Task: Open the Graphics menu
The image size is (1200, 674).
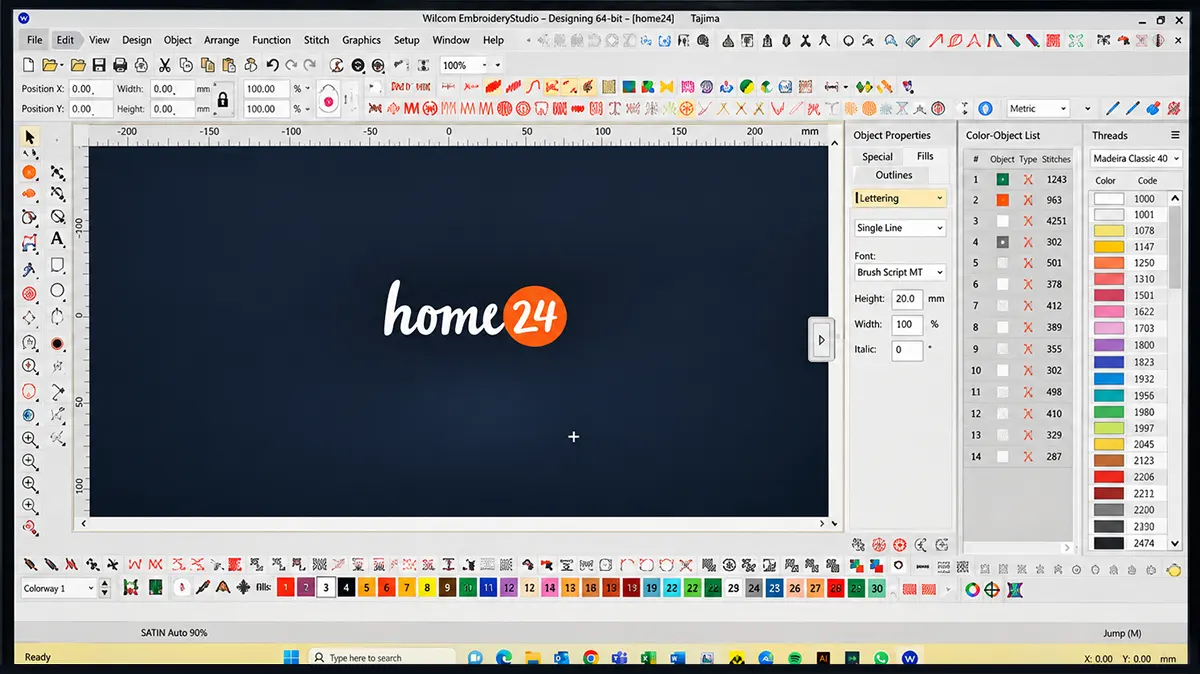Action: 361,40
